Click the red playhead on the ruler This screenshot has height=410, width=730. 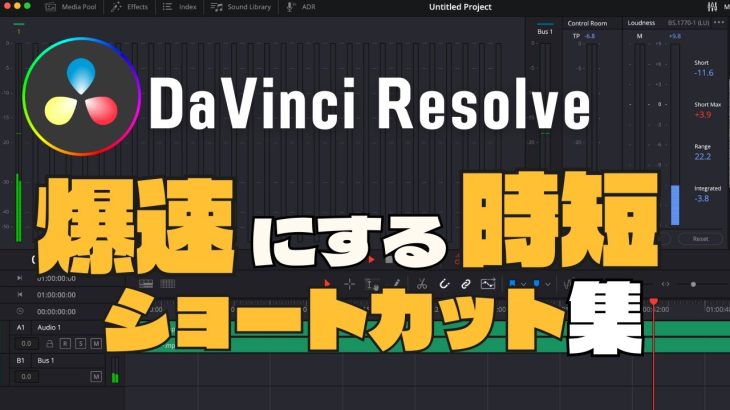point(654,302)
